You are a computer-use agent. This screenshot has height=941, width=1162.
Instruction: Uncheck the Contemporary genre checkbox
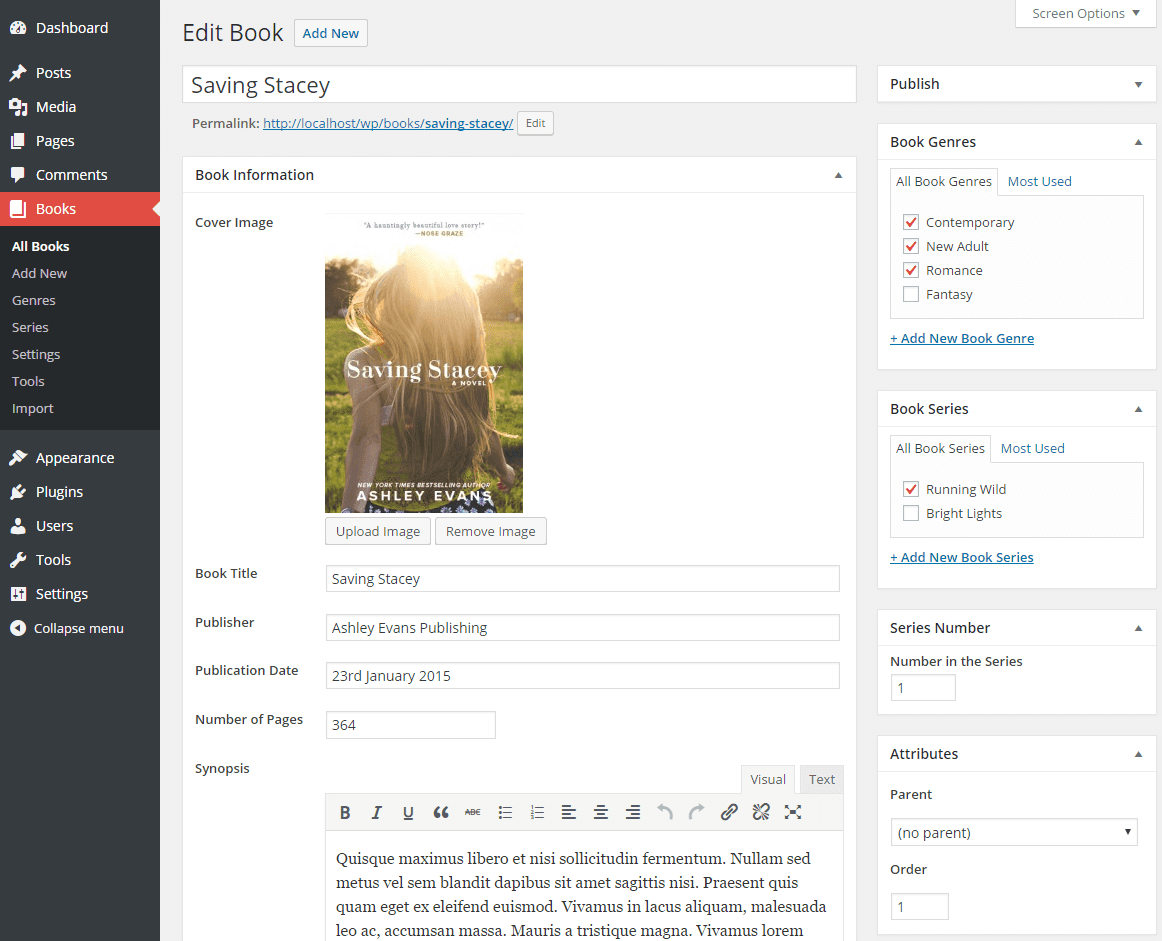[910, 222]
